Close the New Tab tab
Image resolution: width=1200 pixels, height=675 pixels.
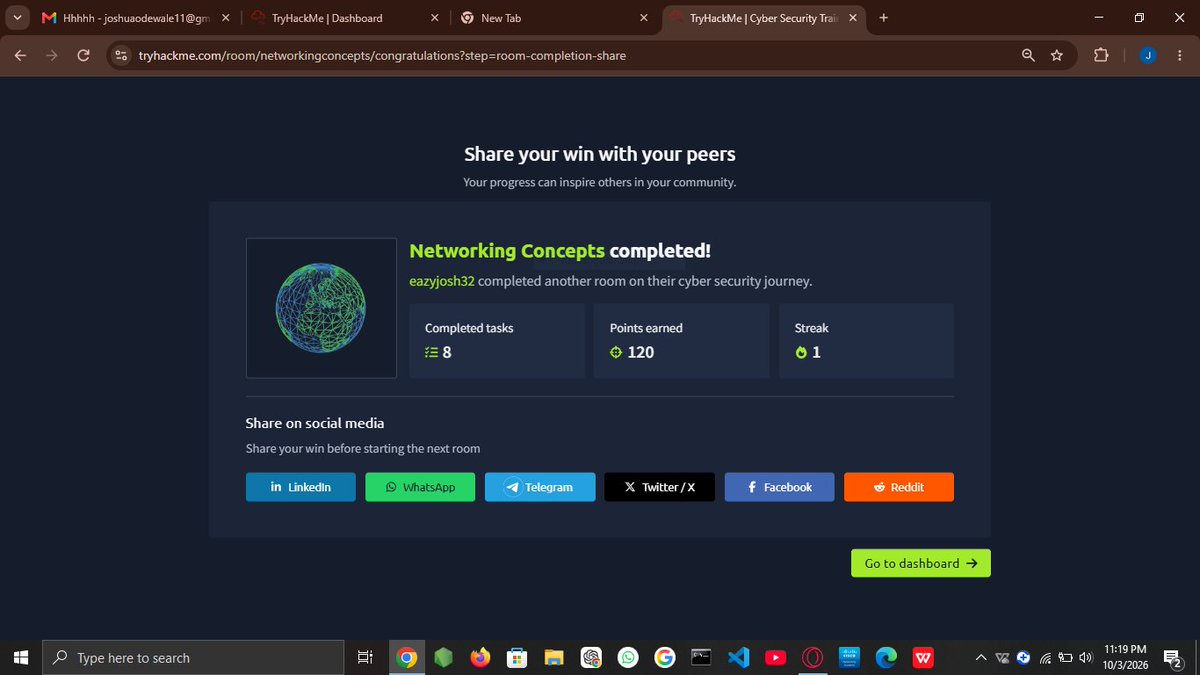644,18
